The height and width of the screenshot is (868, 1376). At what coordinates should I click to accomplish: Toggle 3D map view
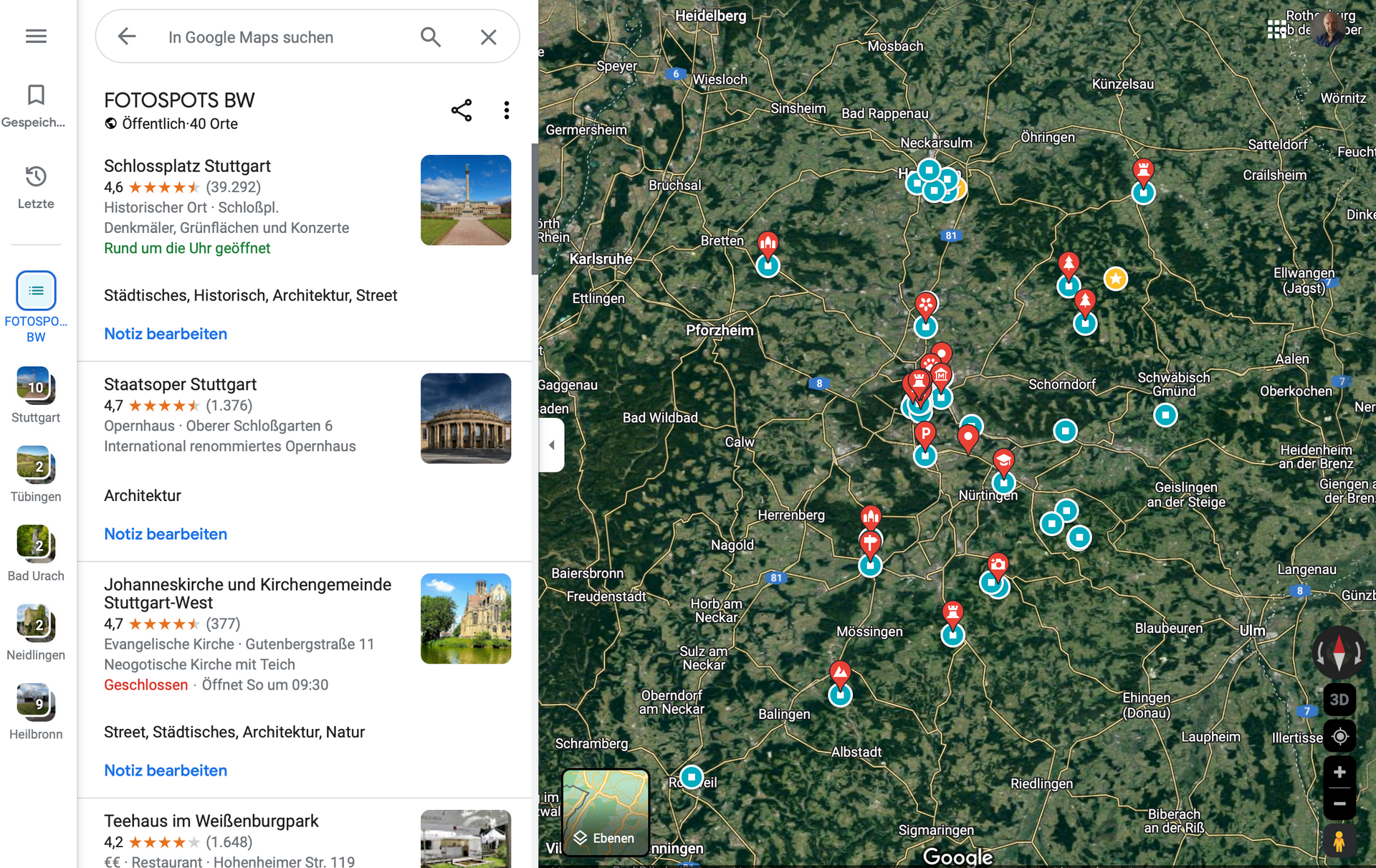(1339, 700)
